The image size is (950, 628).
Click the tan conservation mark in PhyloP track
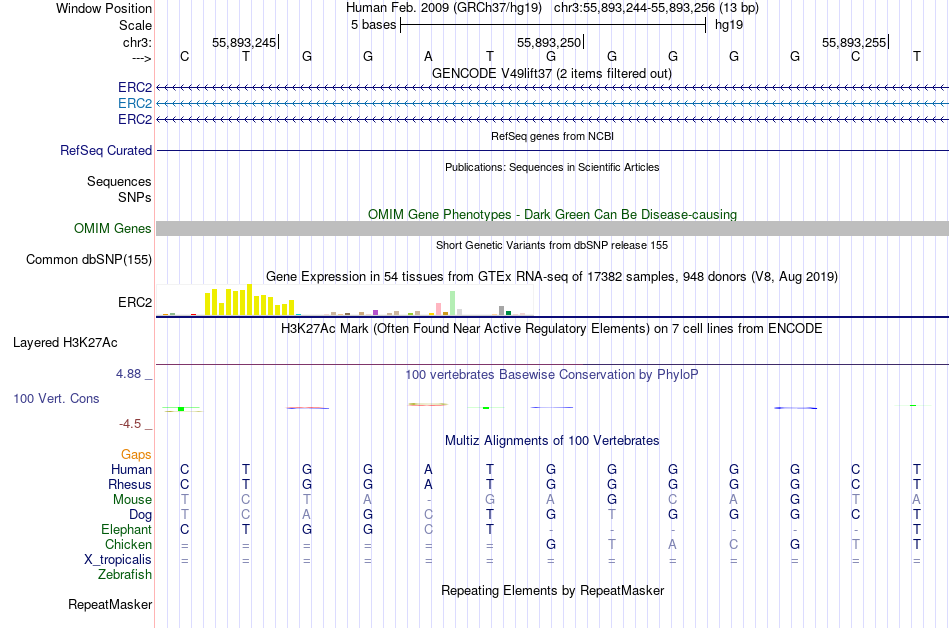pos(428,404)
